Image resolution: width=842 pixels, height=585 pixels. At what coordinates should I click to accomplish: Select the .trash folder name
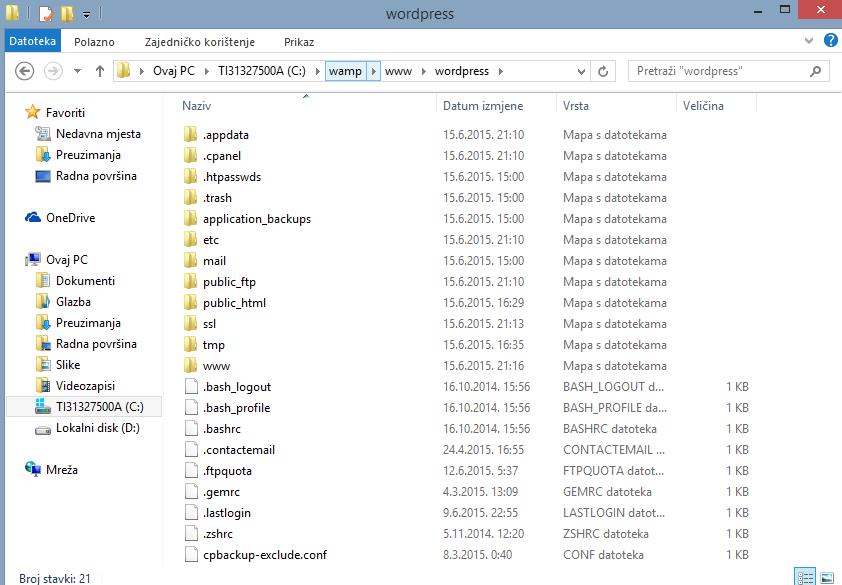(217, 198)
